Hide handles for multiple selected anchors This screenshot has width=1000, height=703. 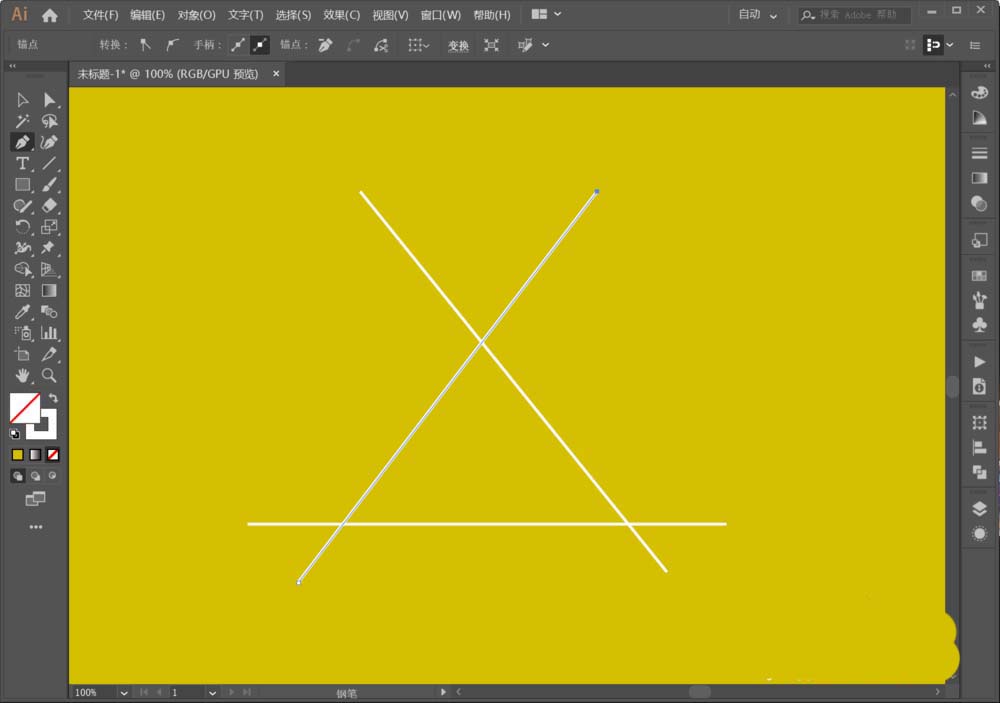pos(260,45)
